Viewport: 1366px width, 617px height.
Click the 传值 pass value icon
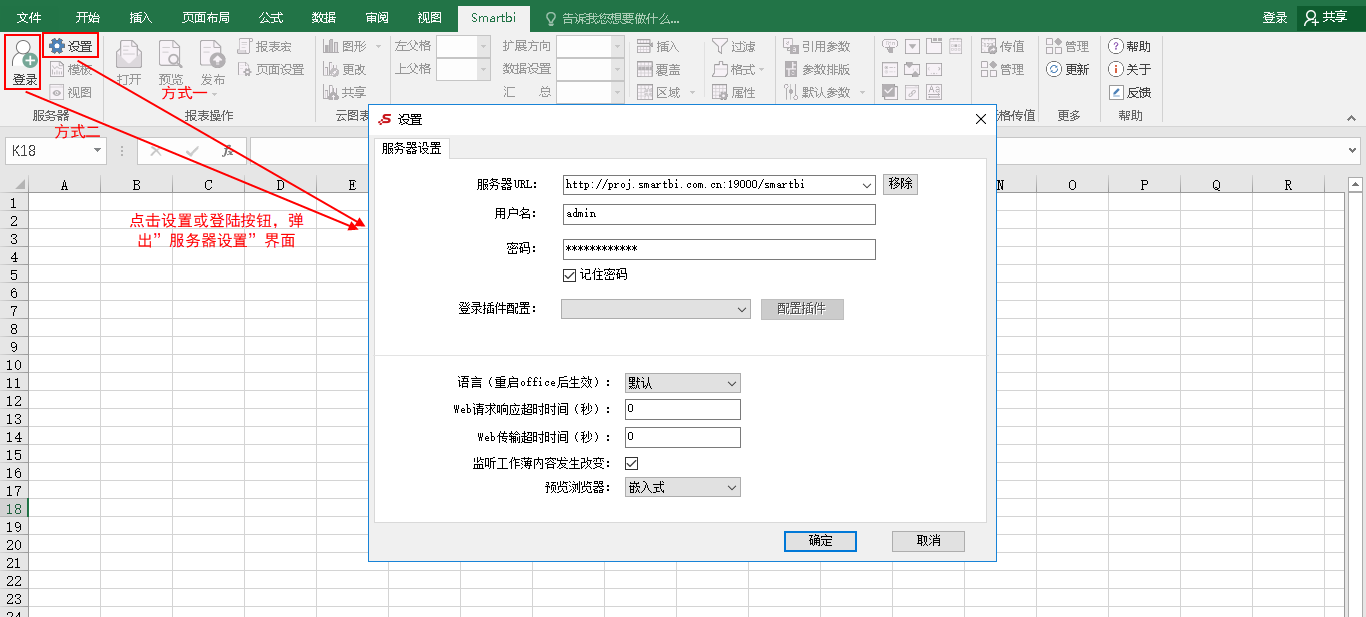tap(1003, 46)
